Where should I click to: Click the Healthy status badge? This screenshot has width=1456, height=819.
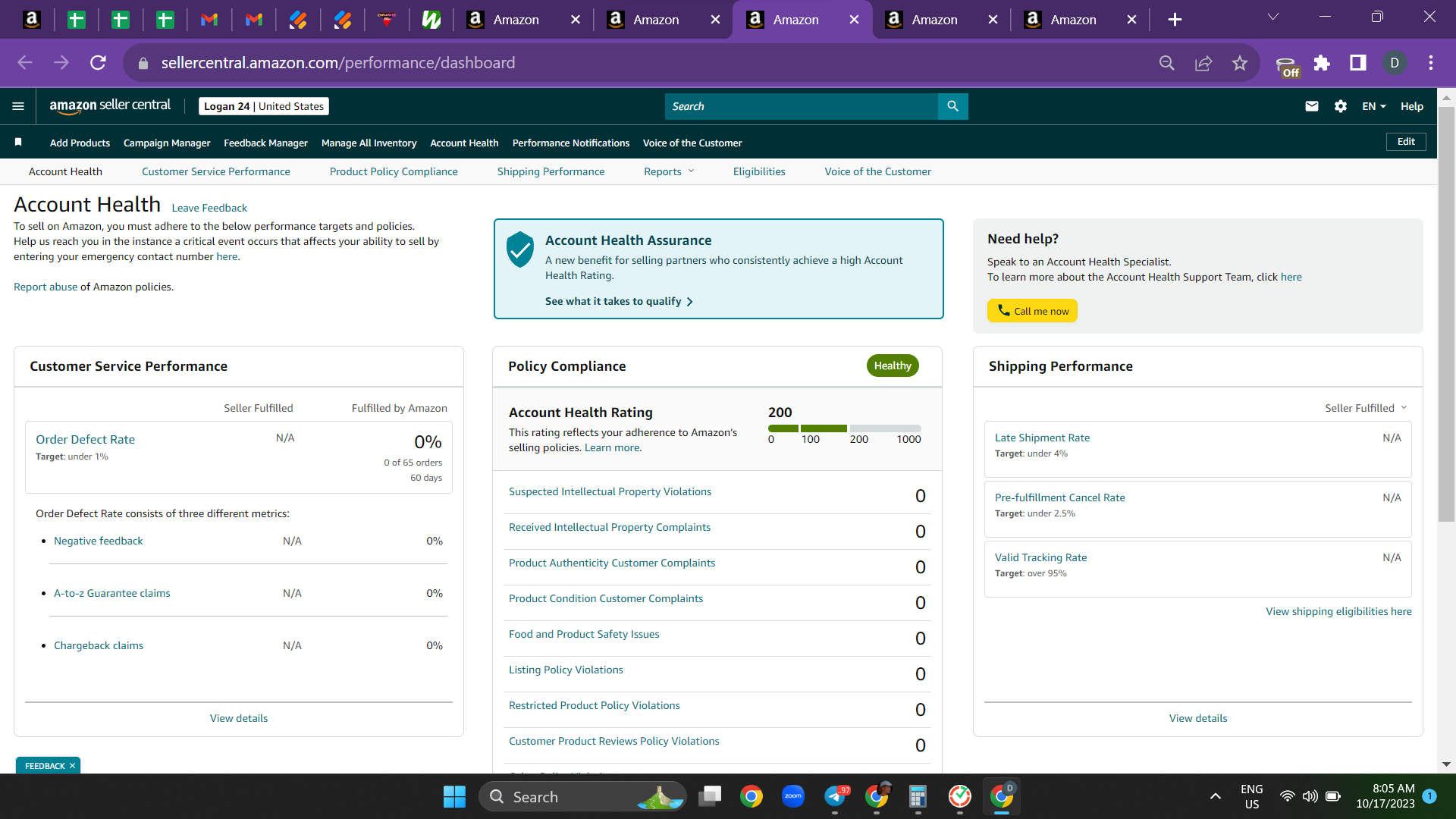point(893,366)
